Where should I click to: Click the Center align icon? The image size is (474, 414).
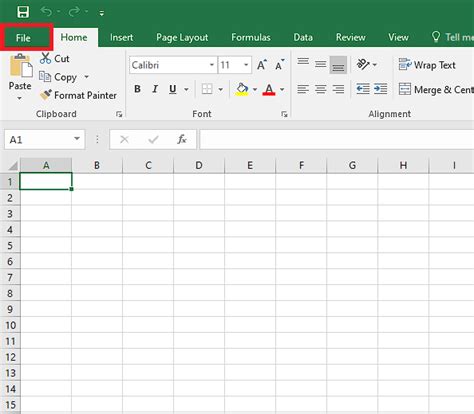[x=320, y=89]
